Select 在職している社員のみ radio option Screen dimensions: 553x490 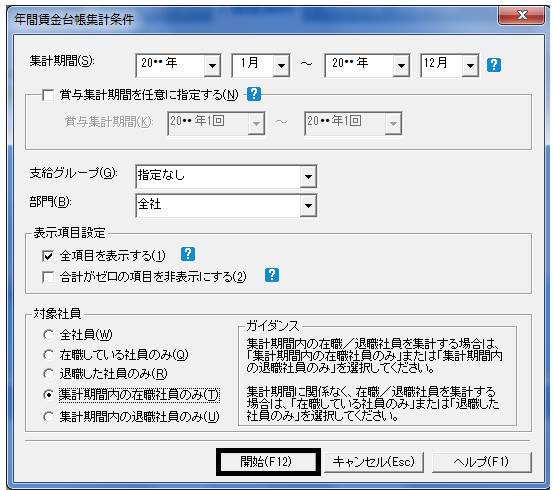48,355
